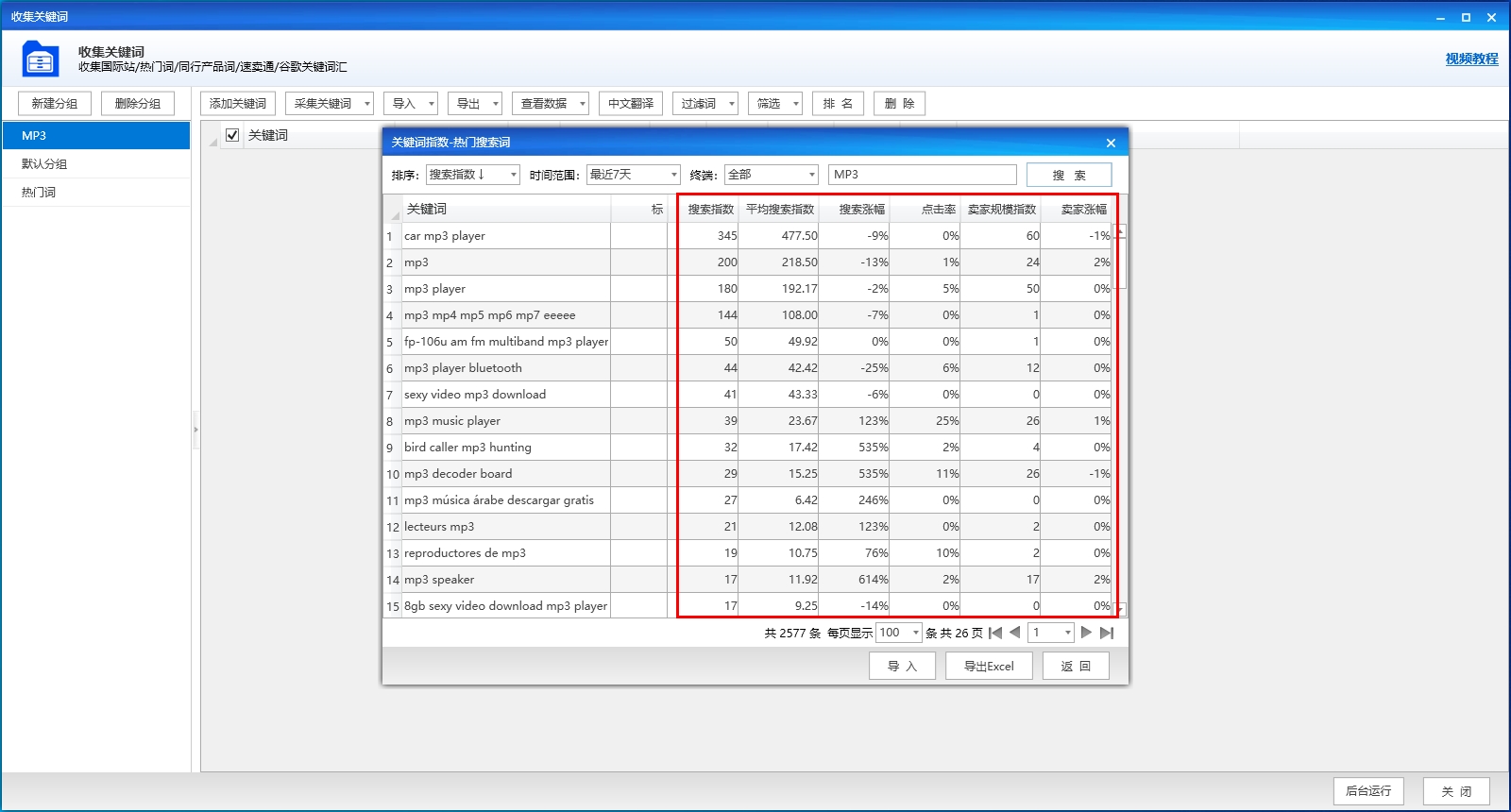Toggle the 关键词 select-all checkbox
1511x812 pixels.
pos(232,135)
